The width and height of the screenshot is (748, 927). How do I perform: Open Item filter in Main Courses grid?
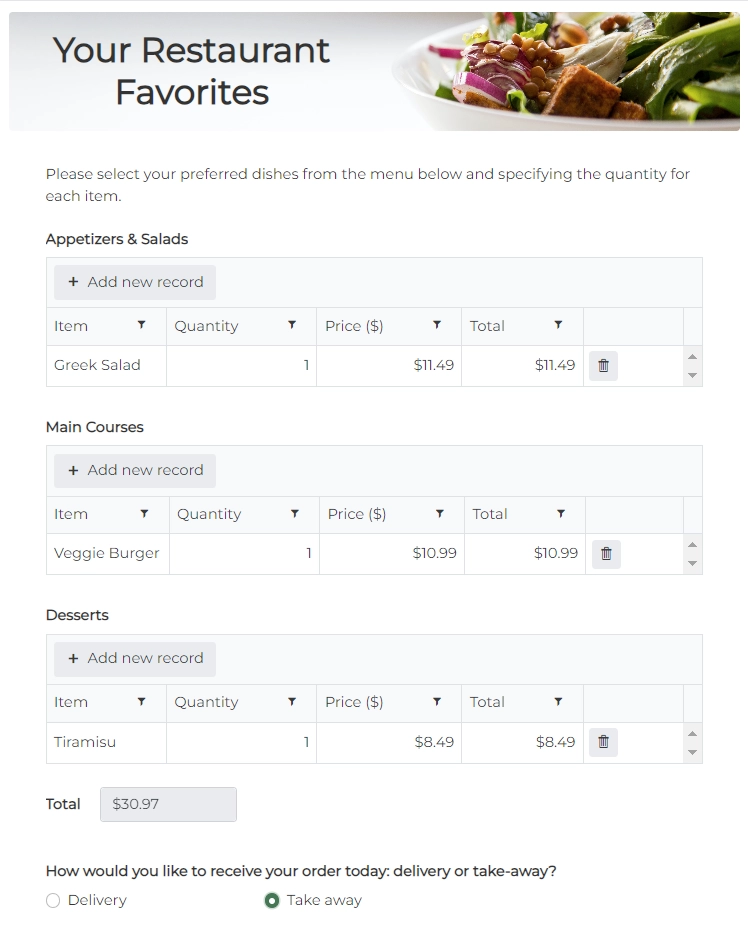[144, 514]
